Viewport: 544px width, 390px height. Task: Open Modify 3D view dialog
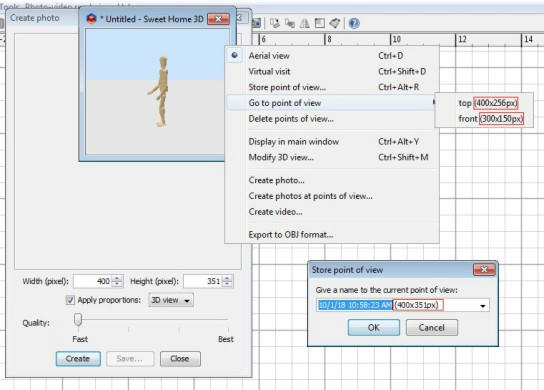point(332,157)
